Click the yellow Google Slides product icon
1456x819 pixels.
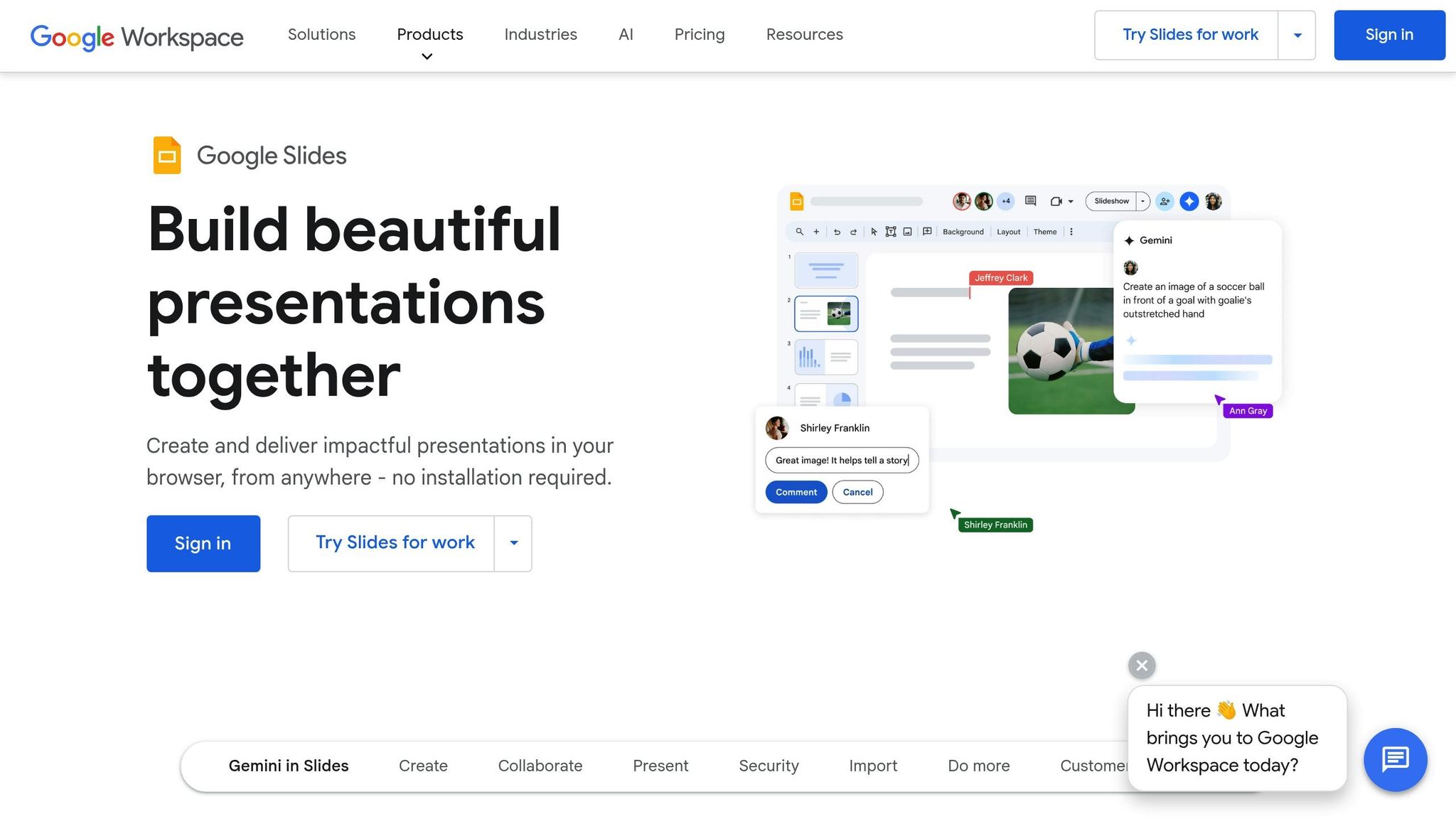coord(167,155)
